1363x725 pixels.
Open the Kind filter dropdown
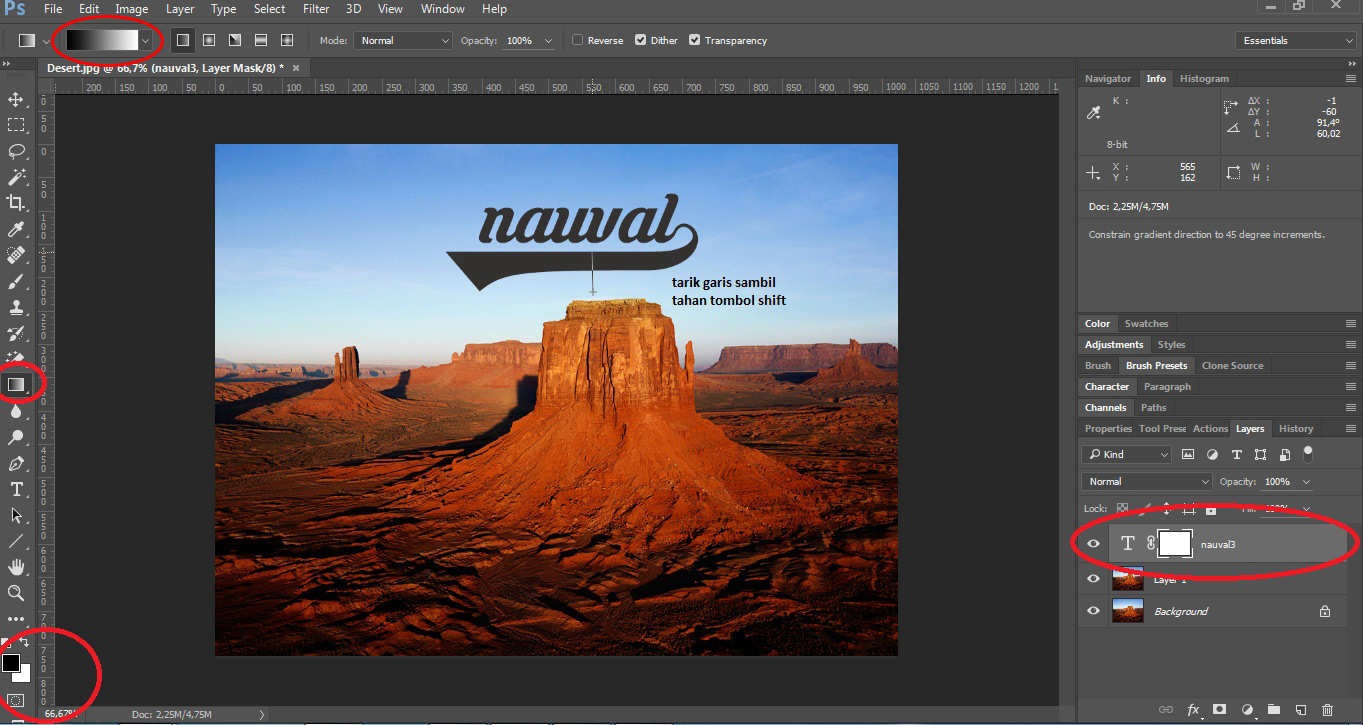pos(1126,454)
